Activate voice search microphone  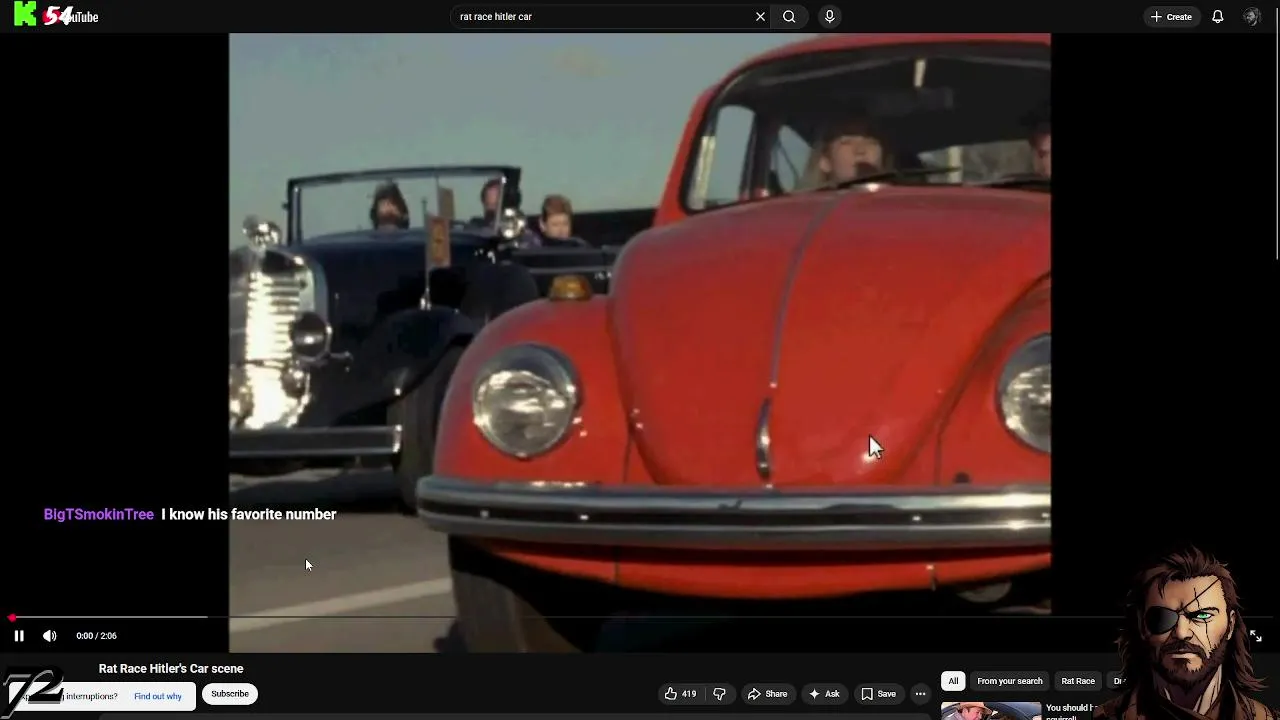pyautogui.click(x=829, y=16)
